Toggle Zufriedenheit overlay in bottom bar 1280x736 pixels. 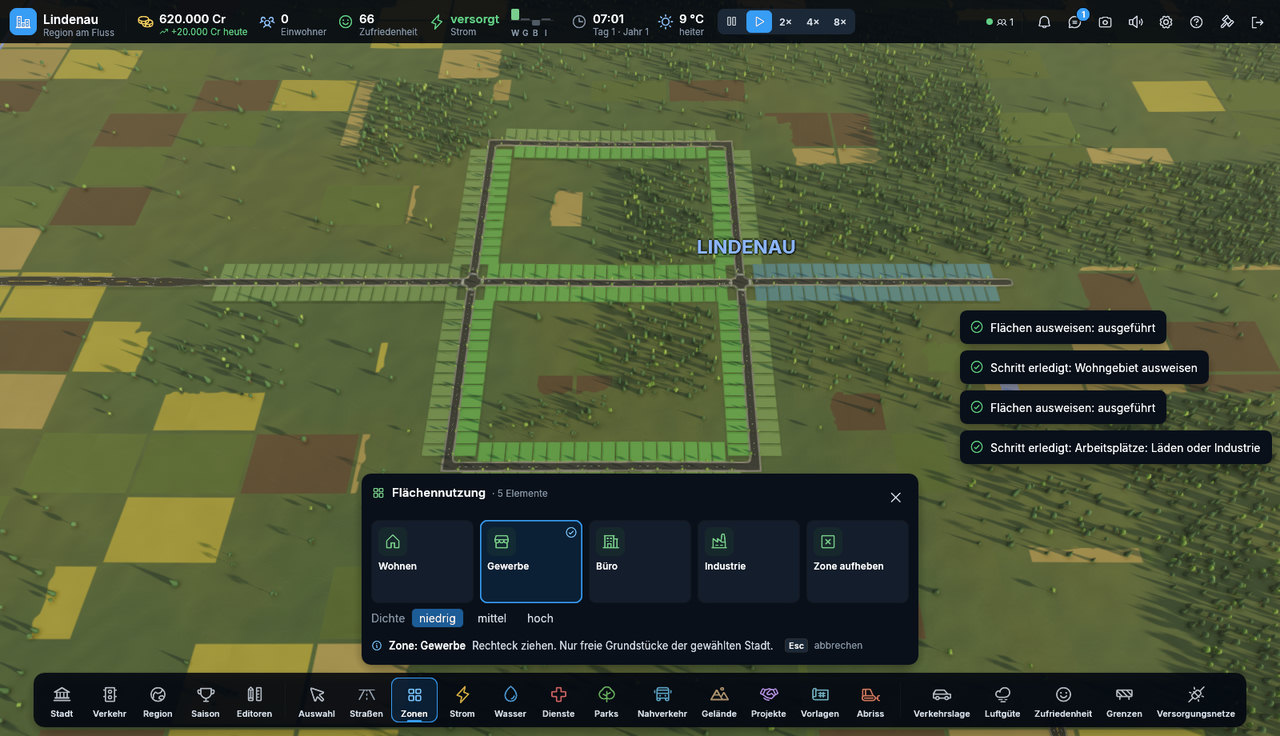pyautogui.click(x=1063, y=700)
